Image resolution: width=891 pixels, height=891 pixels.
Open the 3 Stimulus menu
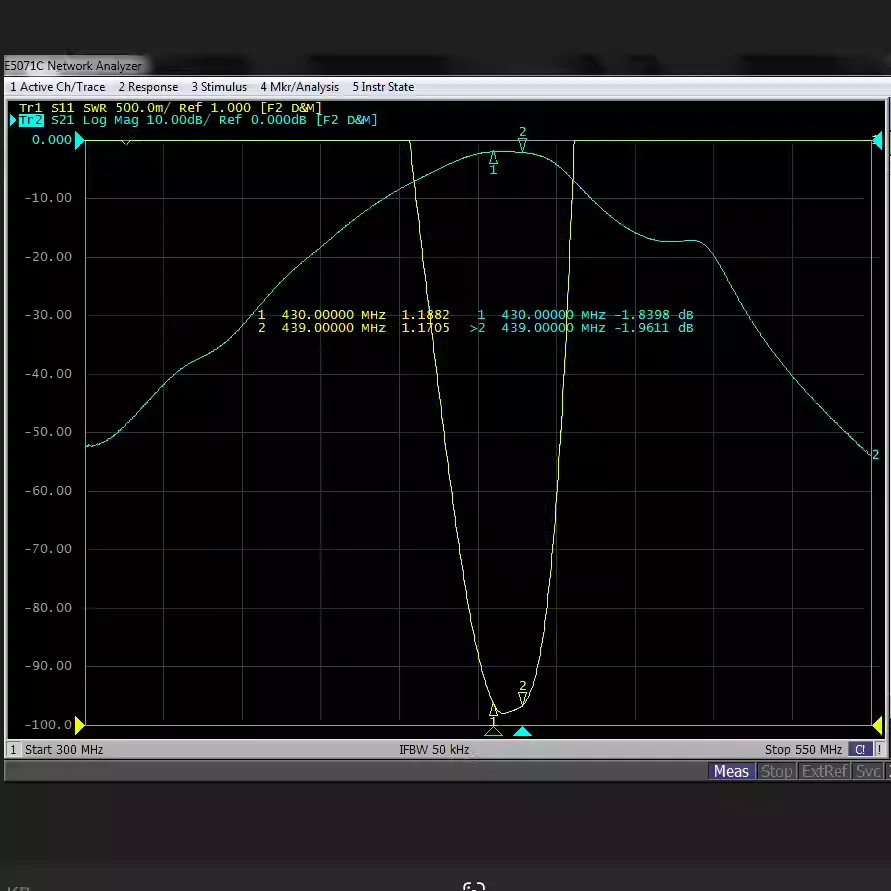pyautogui.click(x=219, y=87)
